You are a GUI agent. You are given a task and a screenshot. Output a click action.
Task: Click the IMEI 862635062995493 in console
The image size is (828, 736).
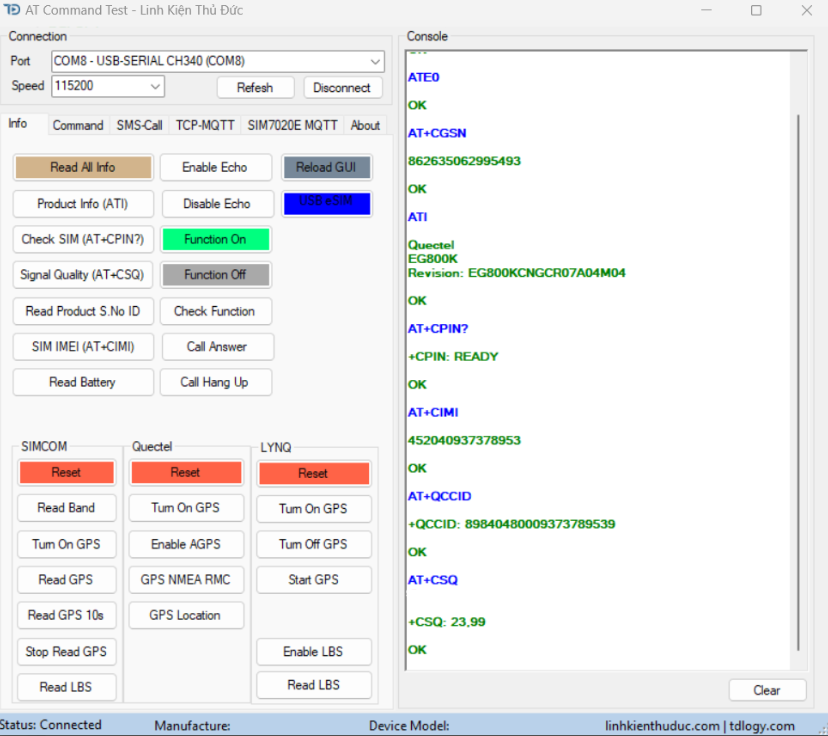point(464,161)
